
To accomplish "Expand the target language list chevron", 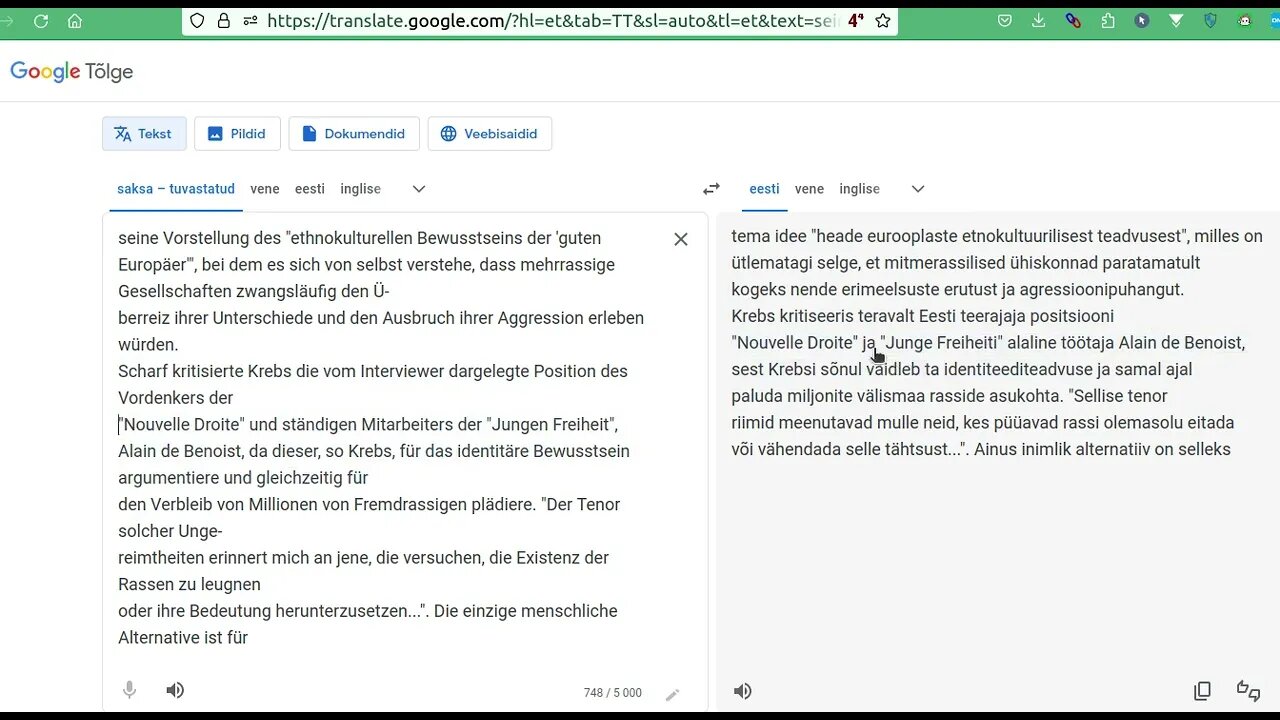I will coord(918,189).
